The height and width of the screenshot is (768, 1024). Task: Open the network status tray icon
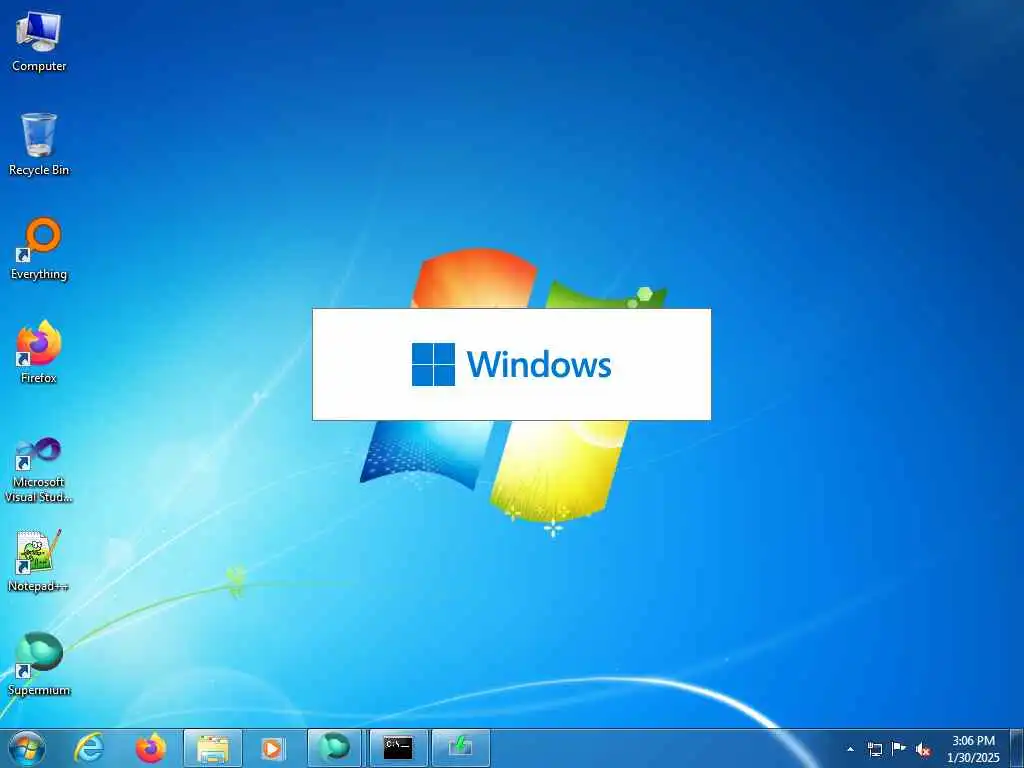[x=874, y=749]
